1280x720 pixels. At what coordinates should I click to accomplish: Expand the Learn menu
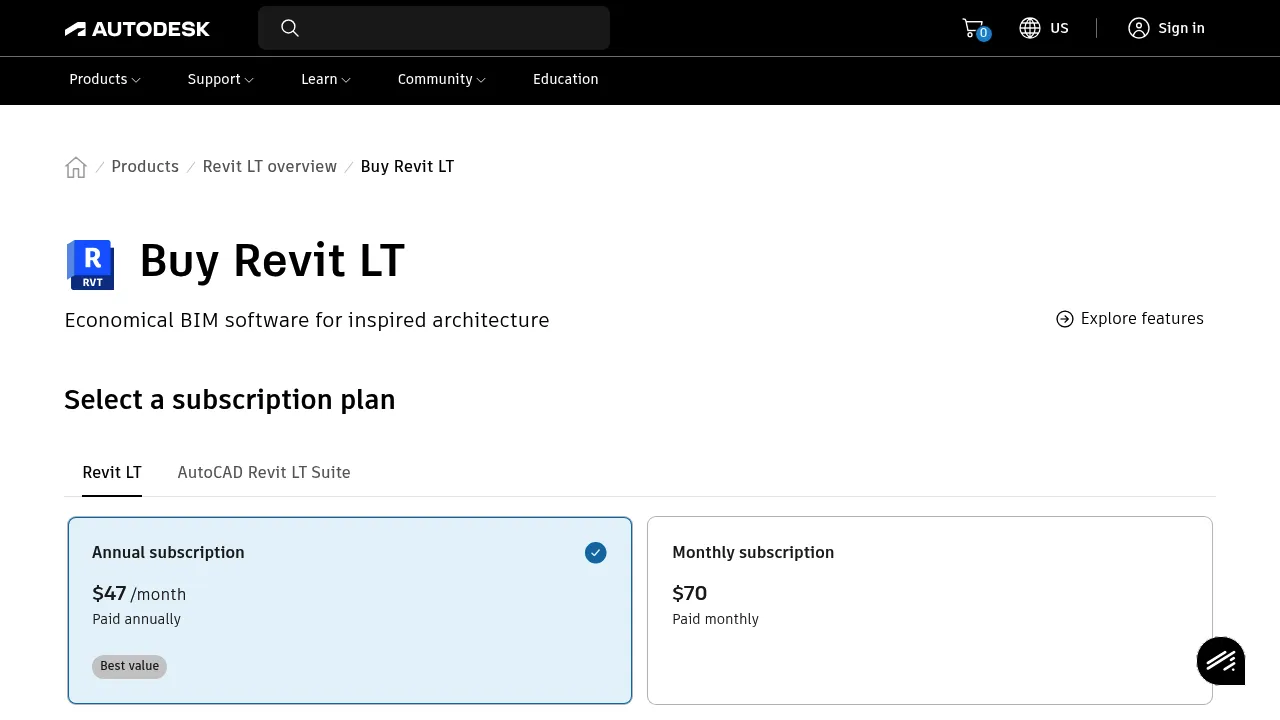click(326, 80)
